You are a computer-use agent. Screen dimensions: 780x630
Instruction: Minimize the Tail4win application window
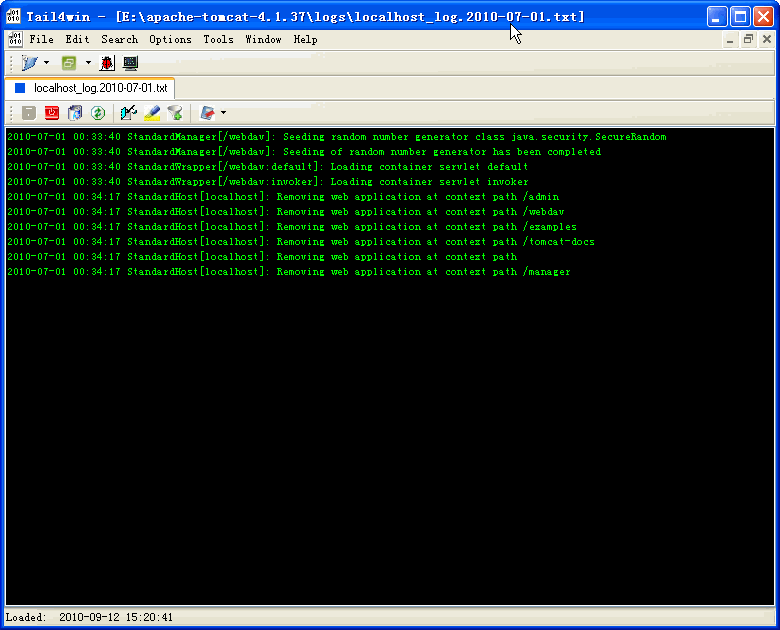tap(717, 17)
